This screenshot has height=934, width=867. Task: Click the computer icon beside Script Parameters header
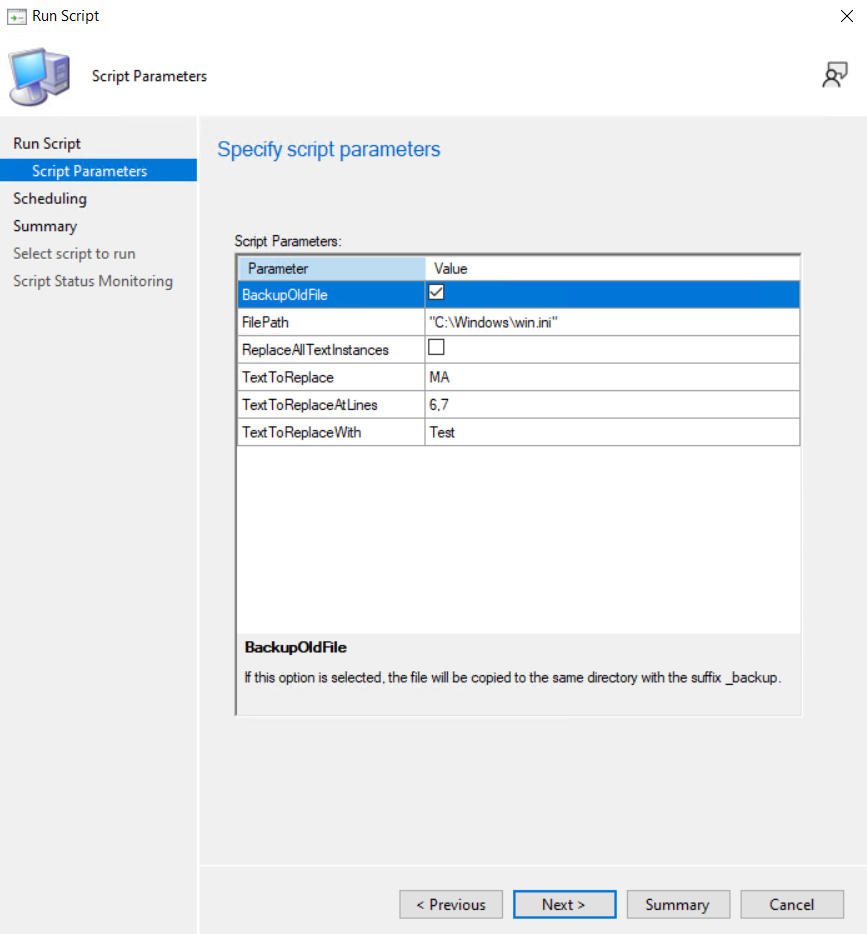click(x=38, y=75)
